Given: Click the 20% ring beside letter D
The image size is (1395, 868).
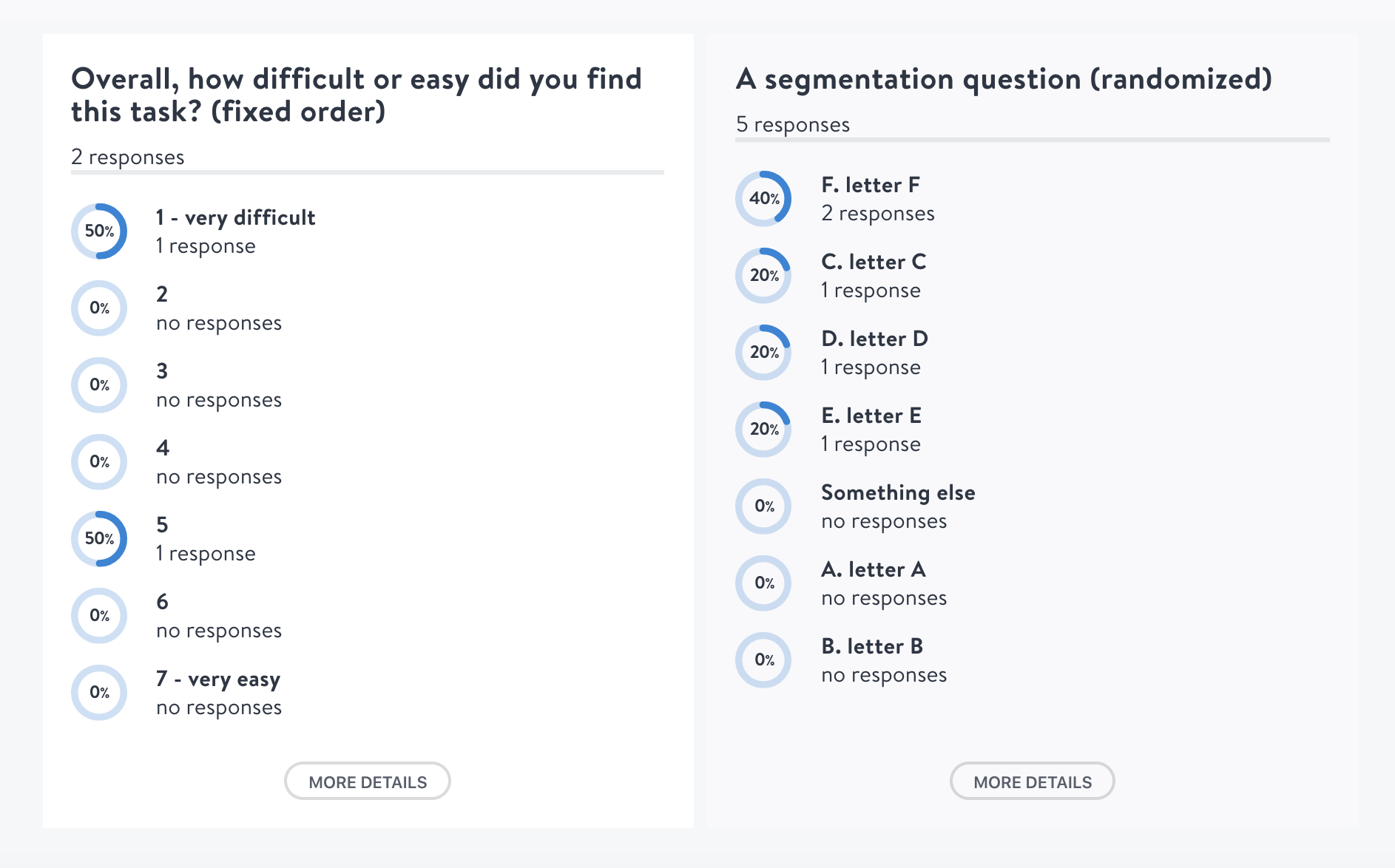Looking at the screenshot, I should coord(763,353).
